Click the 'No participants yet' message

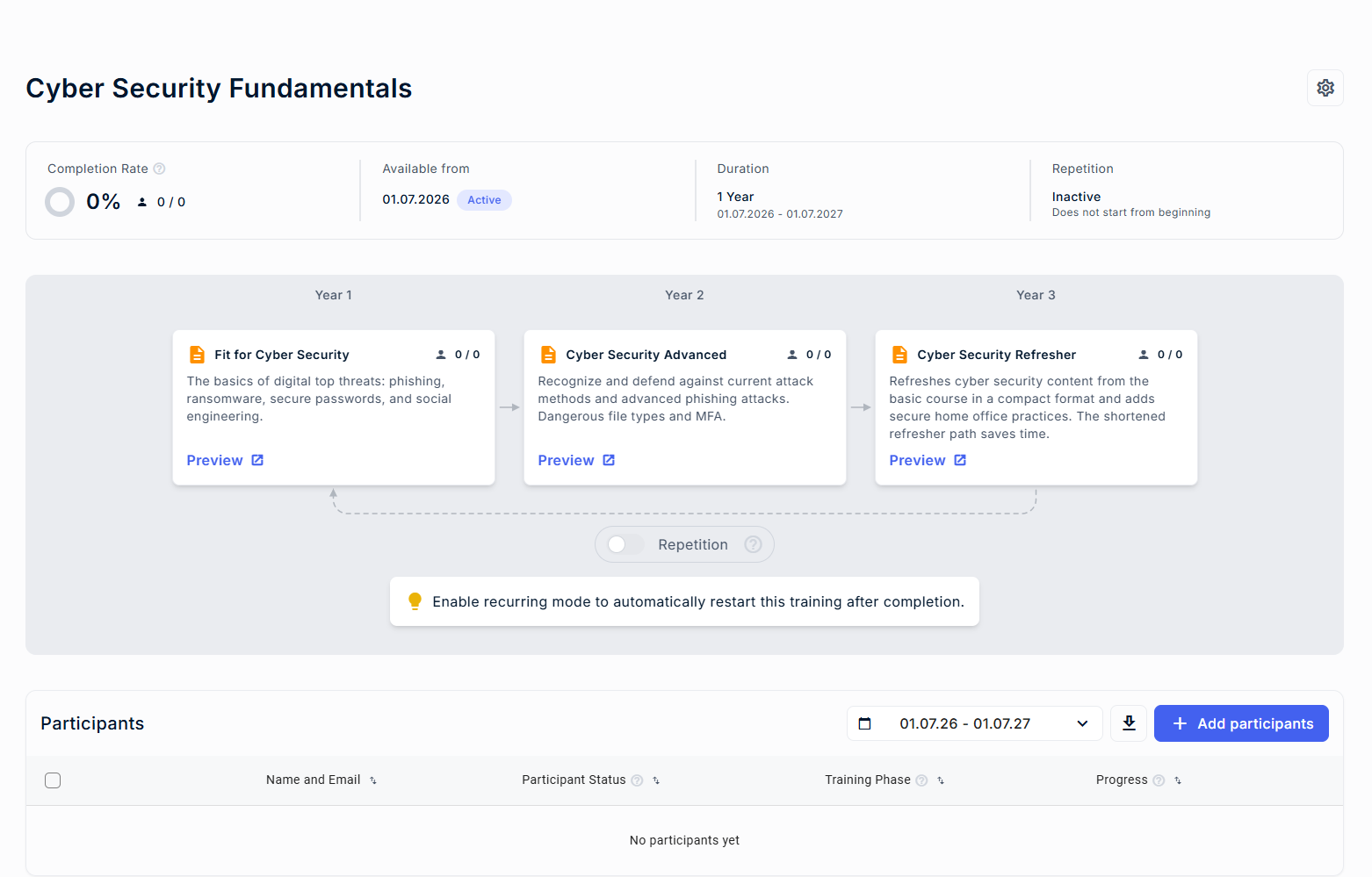(x=684, y=840)
